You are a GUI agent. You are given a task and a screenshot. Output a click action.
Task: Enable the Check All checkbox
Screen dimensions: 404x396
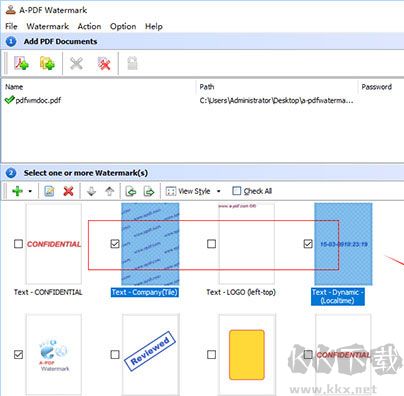pos(236,191)
